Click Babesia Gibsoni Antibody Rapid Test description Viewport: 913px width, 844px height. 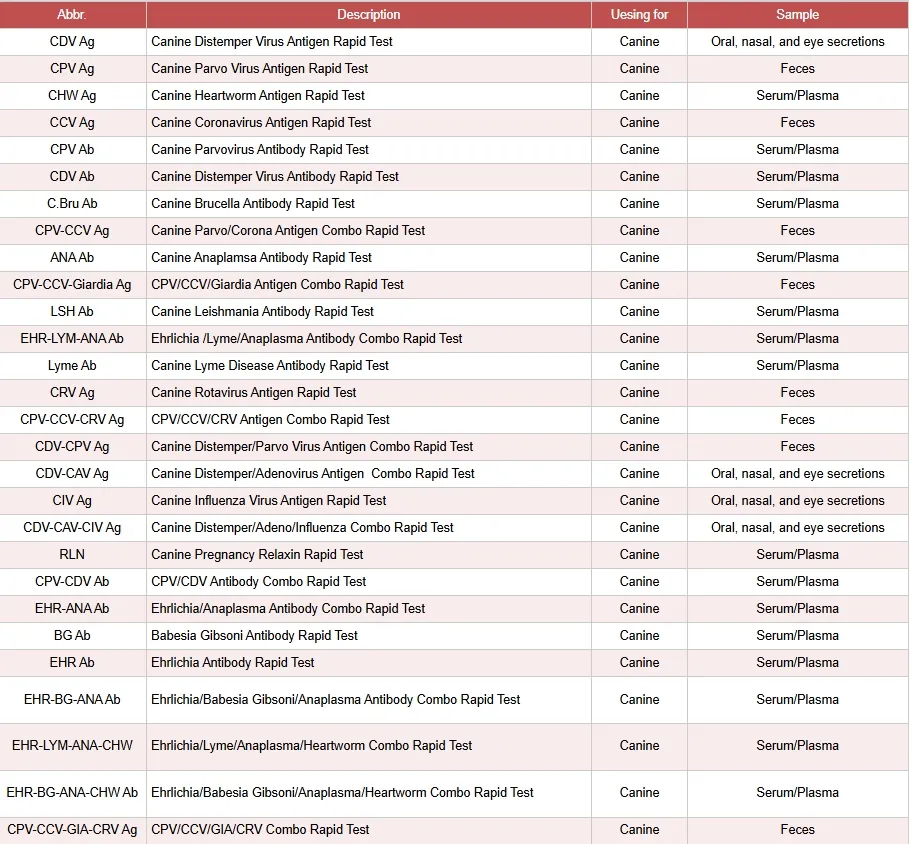(x=254, y=636)
